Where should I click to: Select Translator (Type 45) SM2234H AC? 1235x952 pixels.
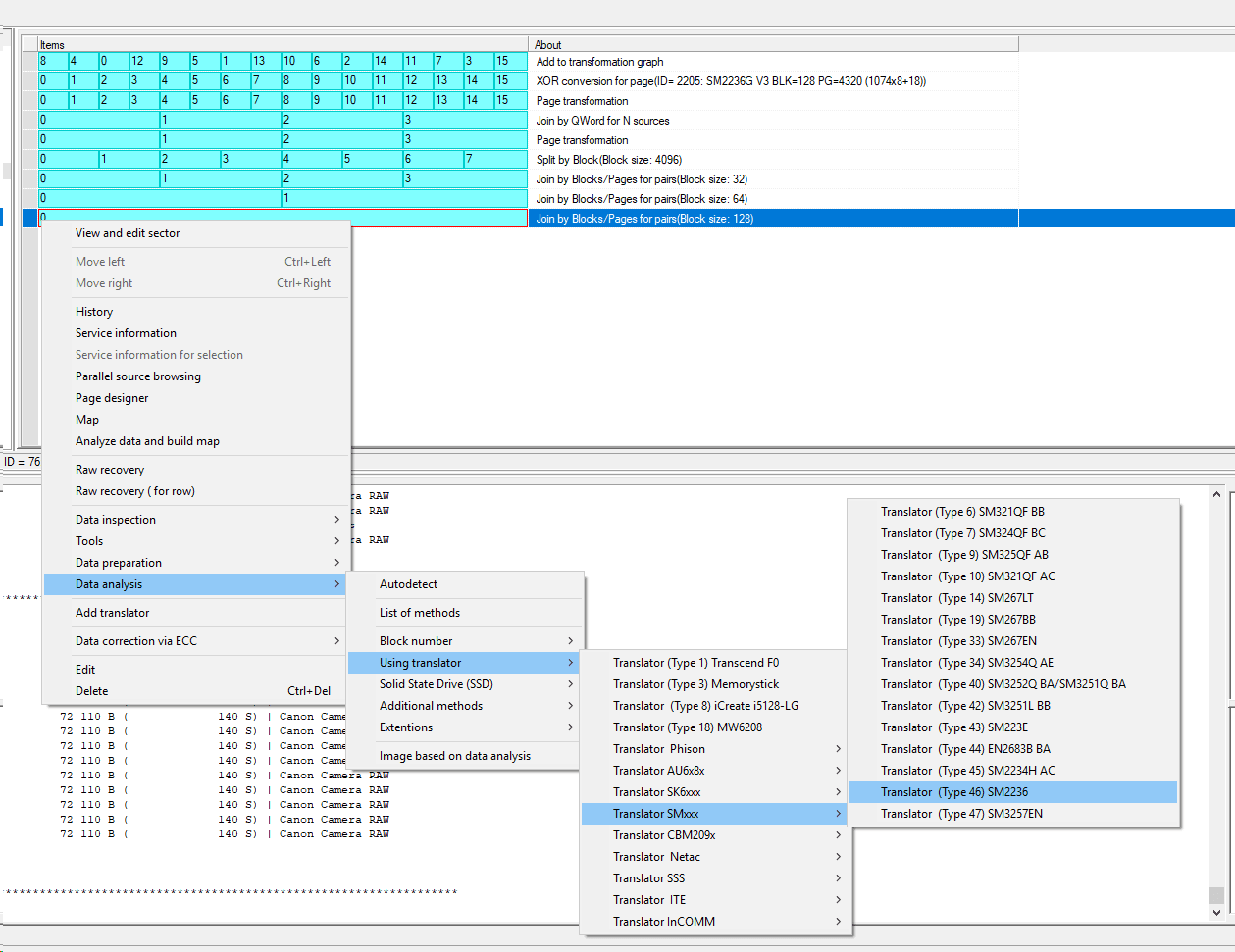click(1013, 771)
